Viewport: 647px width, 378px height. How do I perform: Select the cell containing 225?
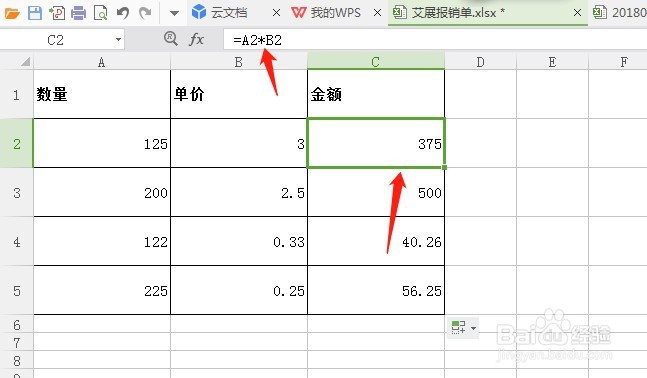coord(102,291)
